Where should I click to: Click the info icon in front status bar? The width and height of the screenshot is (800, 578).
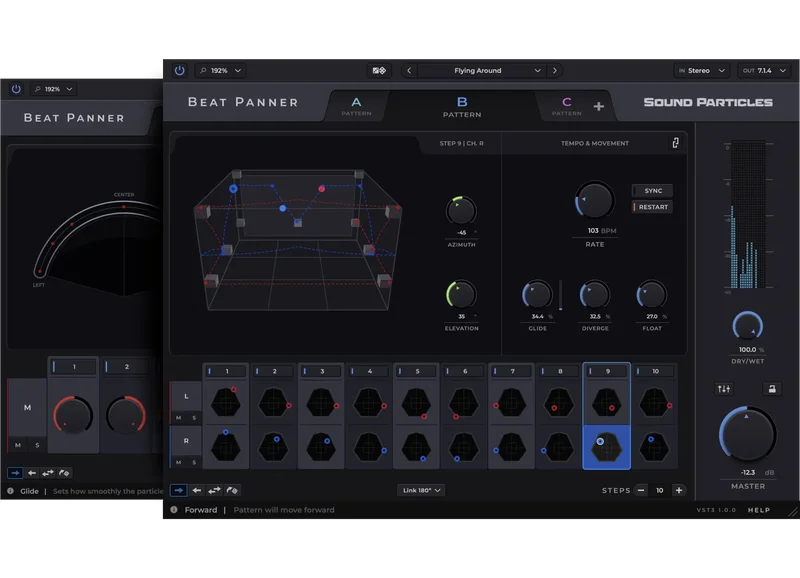pos(174,510)
